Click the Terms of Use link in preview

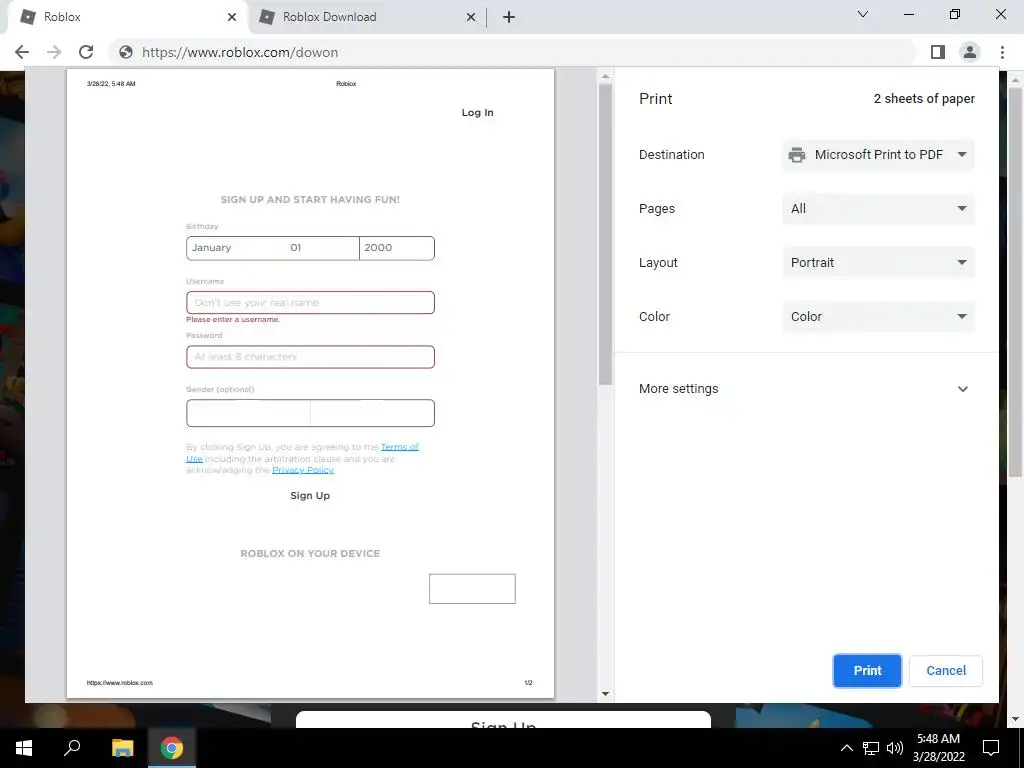tap(399, 447)
